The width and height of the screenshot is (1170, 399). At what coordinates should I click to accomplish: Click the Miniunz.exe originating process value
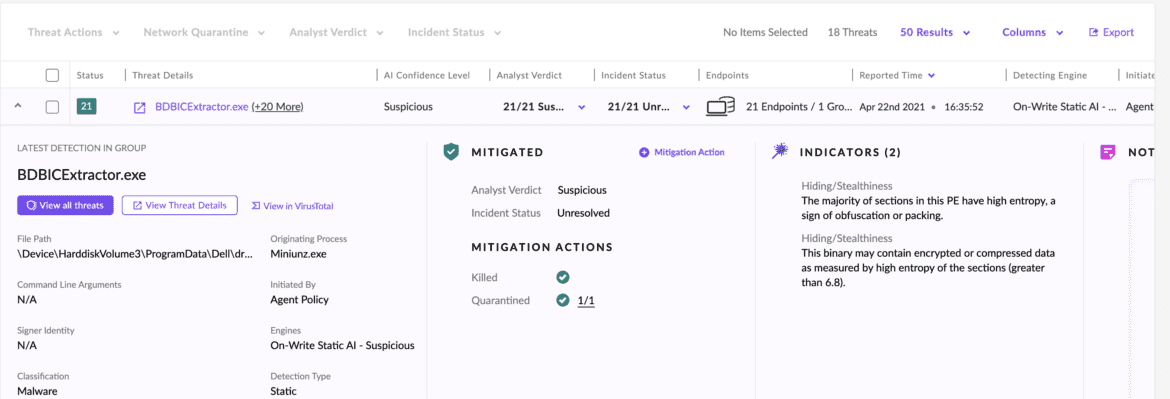click(x=298, y=254)
